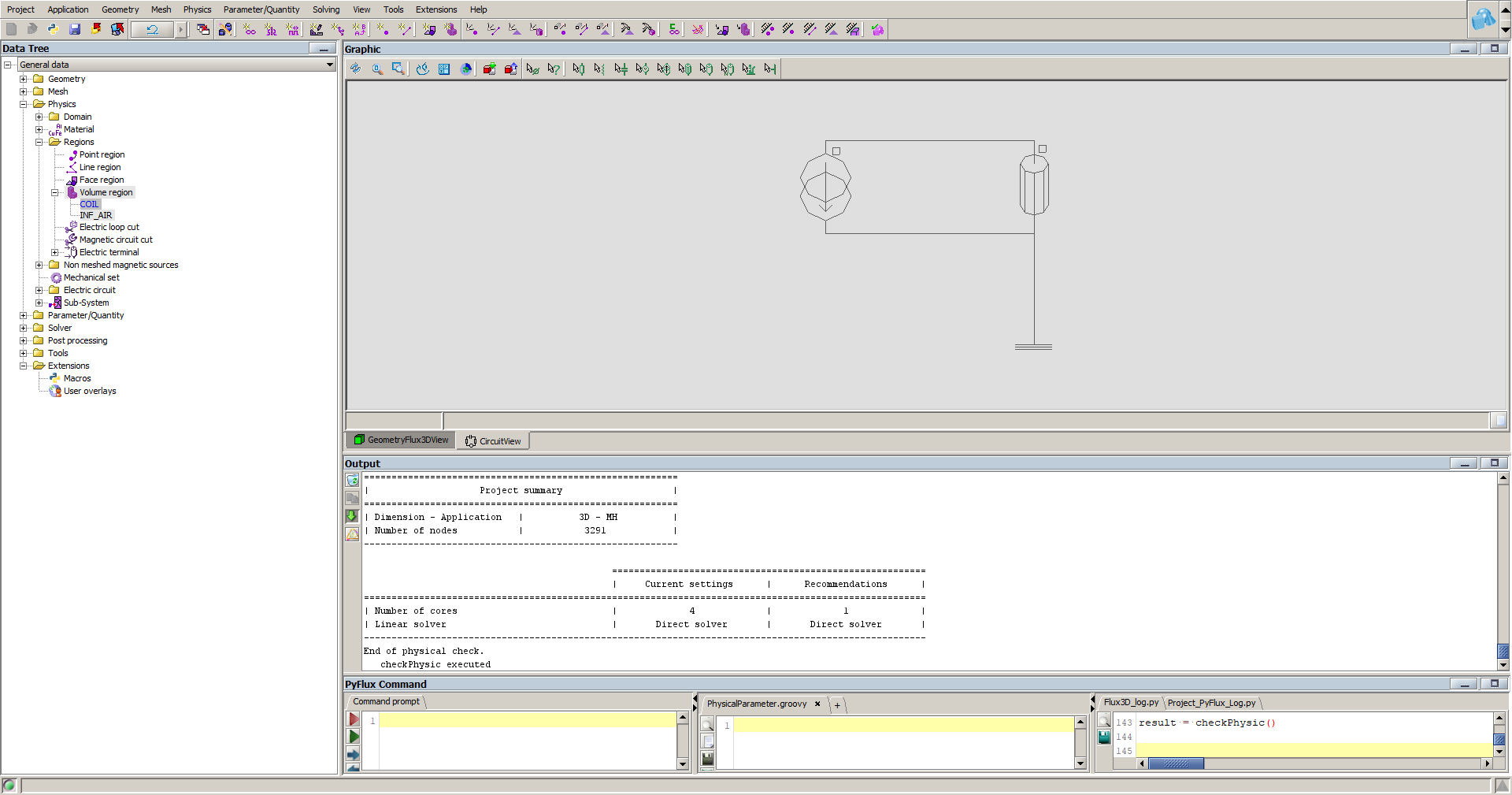
Task: Click the green run arrow in Command prompt
Action: [354, 737]
